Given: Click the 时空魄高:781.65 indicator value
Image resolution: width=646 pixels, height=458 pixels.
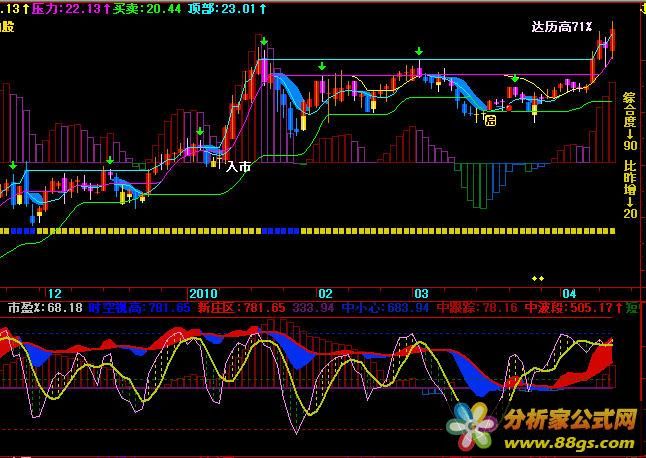Looking at the screenshot, I should click(139, 308).
